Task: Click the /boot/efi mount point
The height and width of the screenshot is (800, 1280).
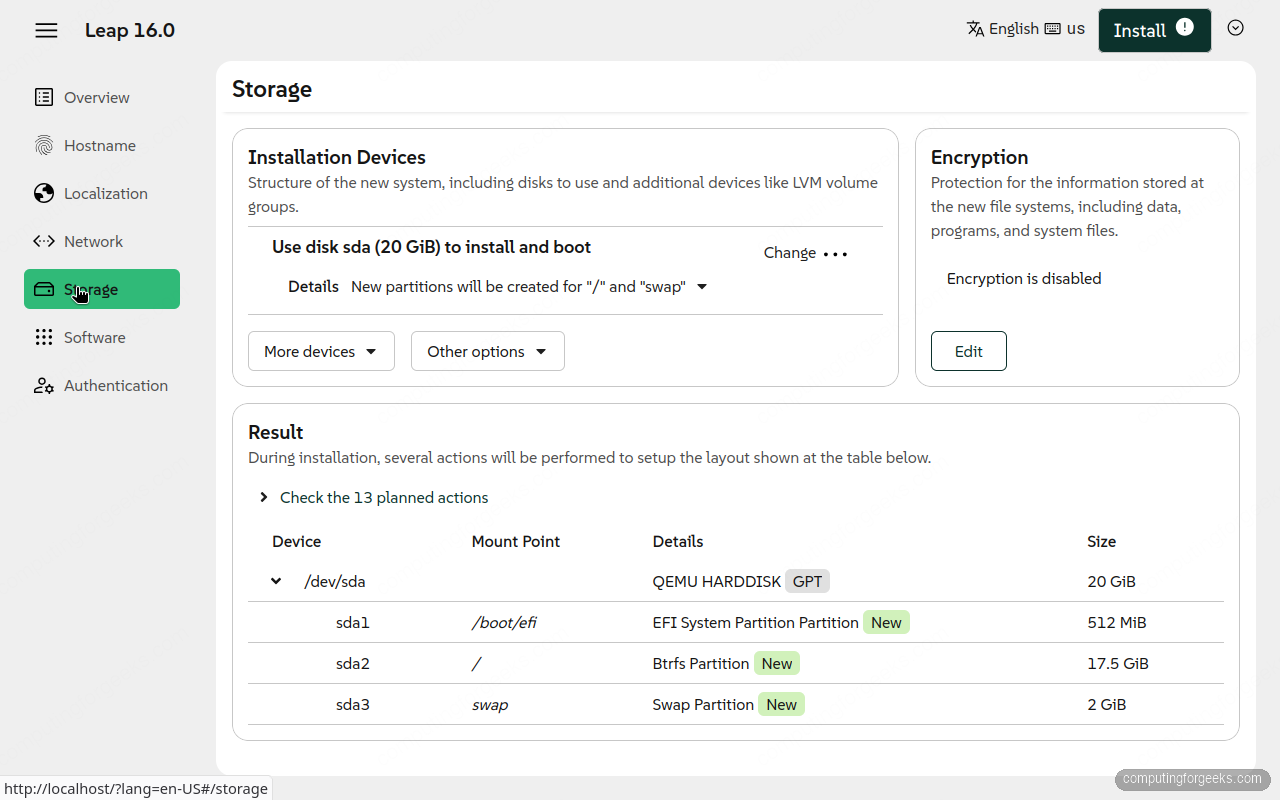Action: tap(504, 622)
